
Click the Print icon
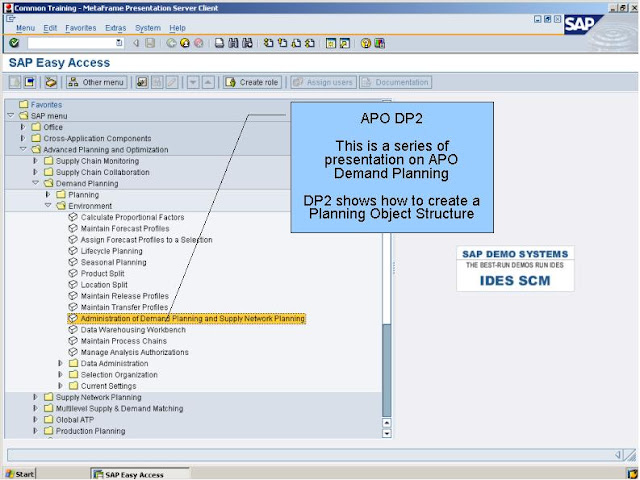click(x=220, y=43)
